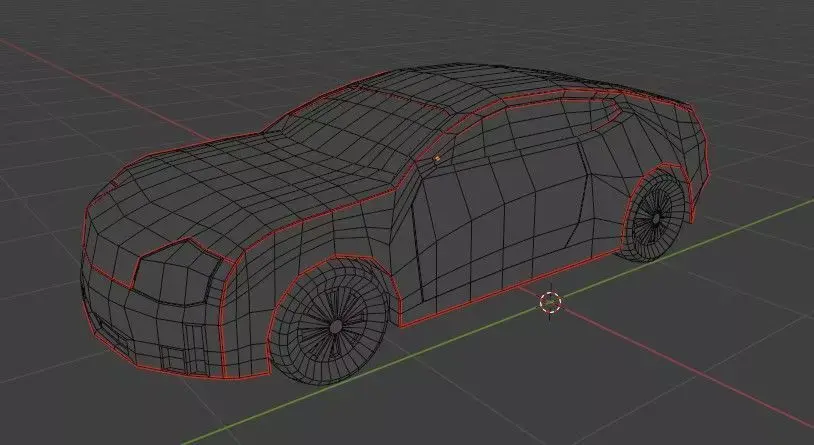Select the red-outlined headlight on the car front
Viewport: 814px width, 445px height.
177,272
